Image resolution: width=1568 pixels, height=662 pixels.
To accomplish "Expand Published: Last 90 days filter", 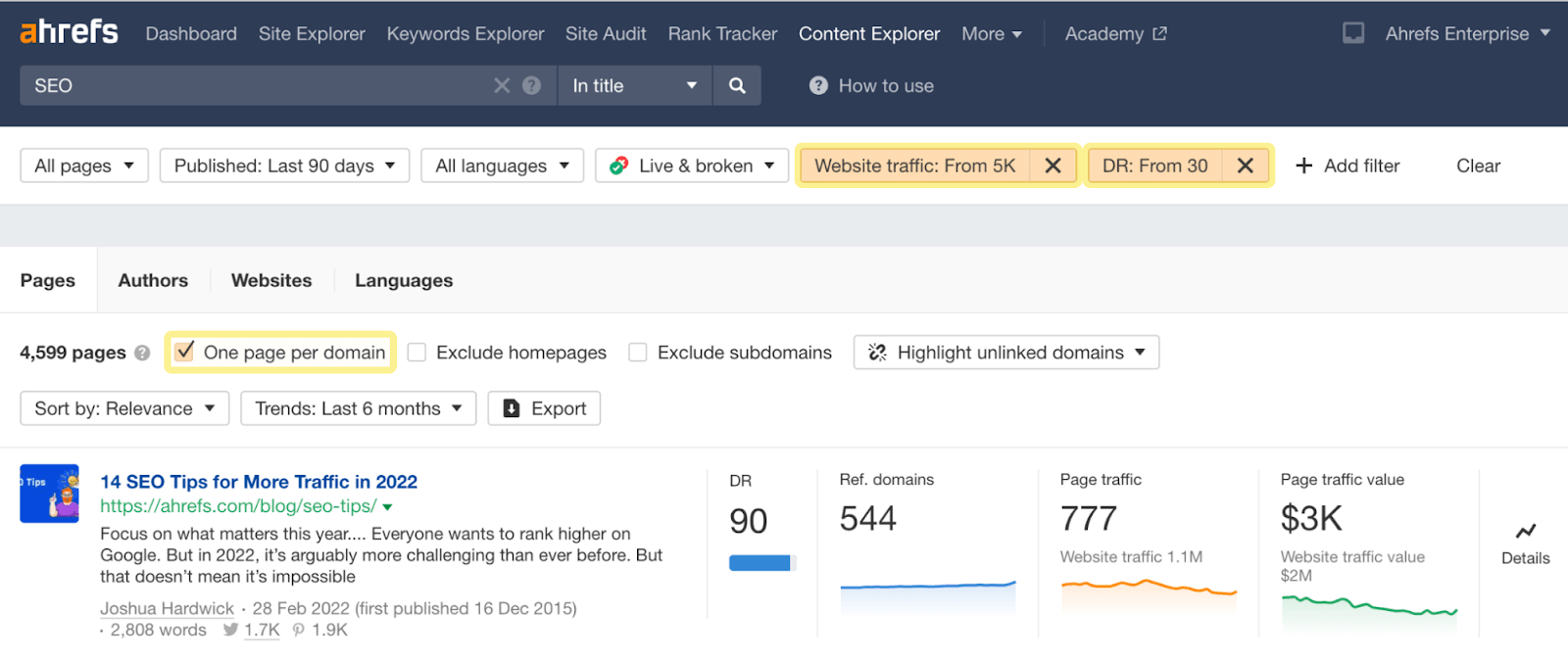I will [x=284, y=165].
